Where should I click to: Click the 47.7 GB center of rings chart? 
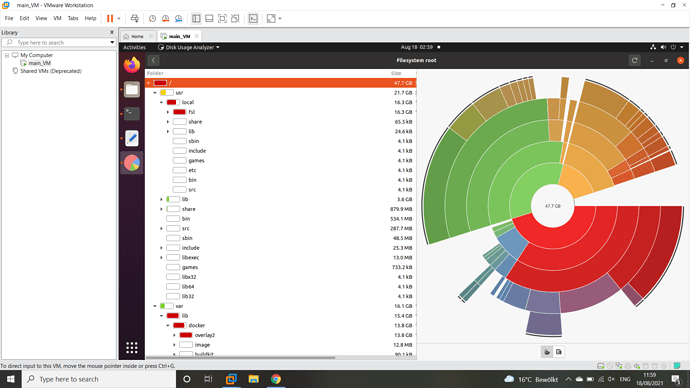pos(553,206)
